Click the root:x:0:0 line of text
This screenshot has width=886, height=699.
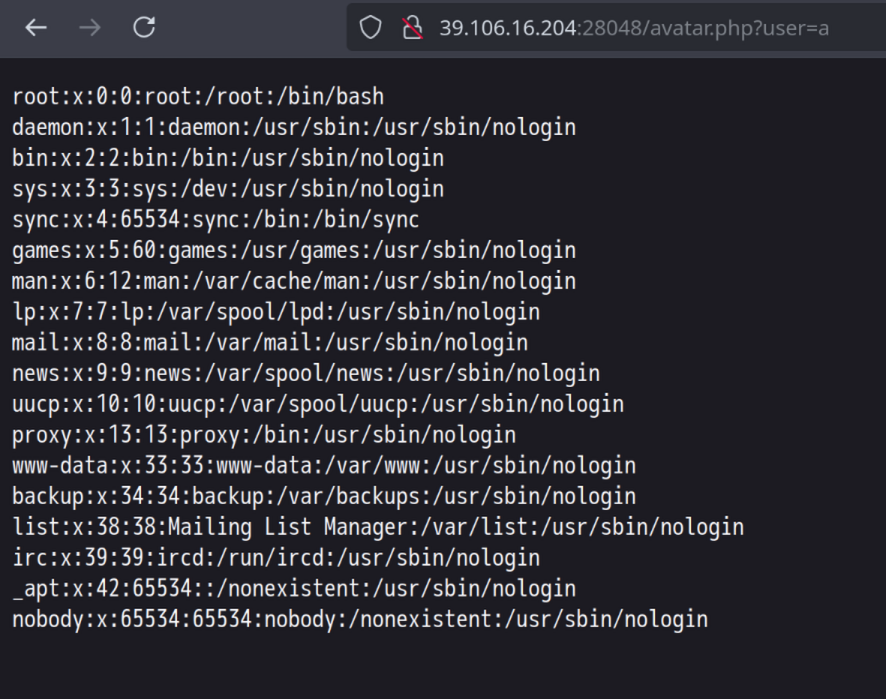coord(198,97)
